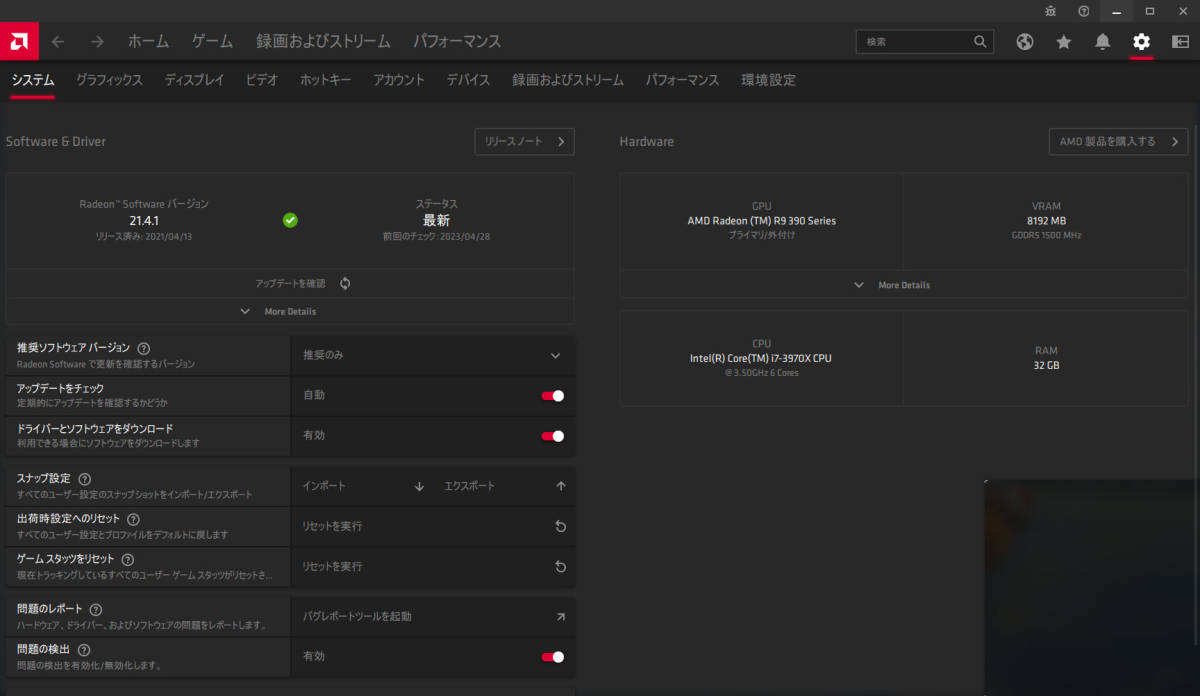Go to ゲーム in top navigation
Image resolution: width=1200 pixels, height=696 pixels.
point(212,41)
